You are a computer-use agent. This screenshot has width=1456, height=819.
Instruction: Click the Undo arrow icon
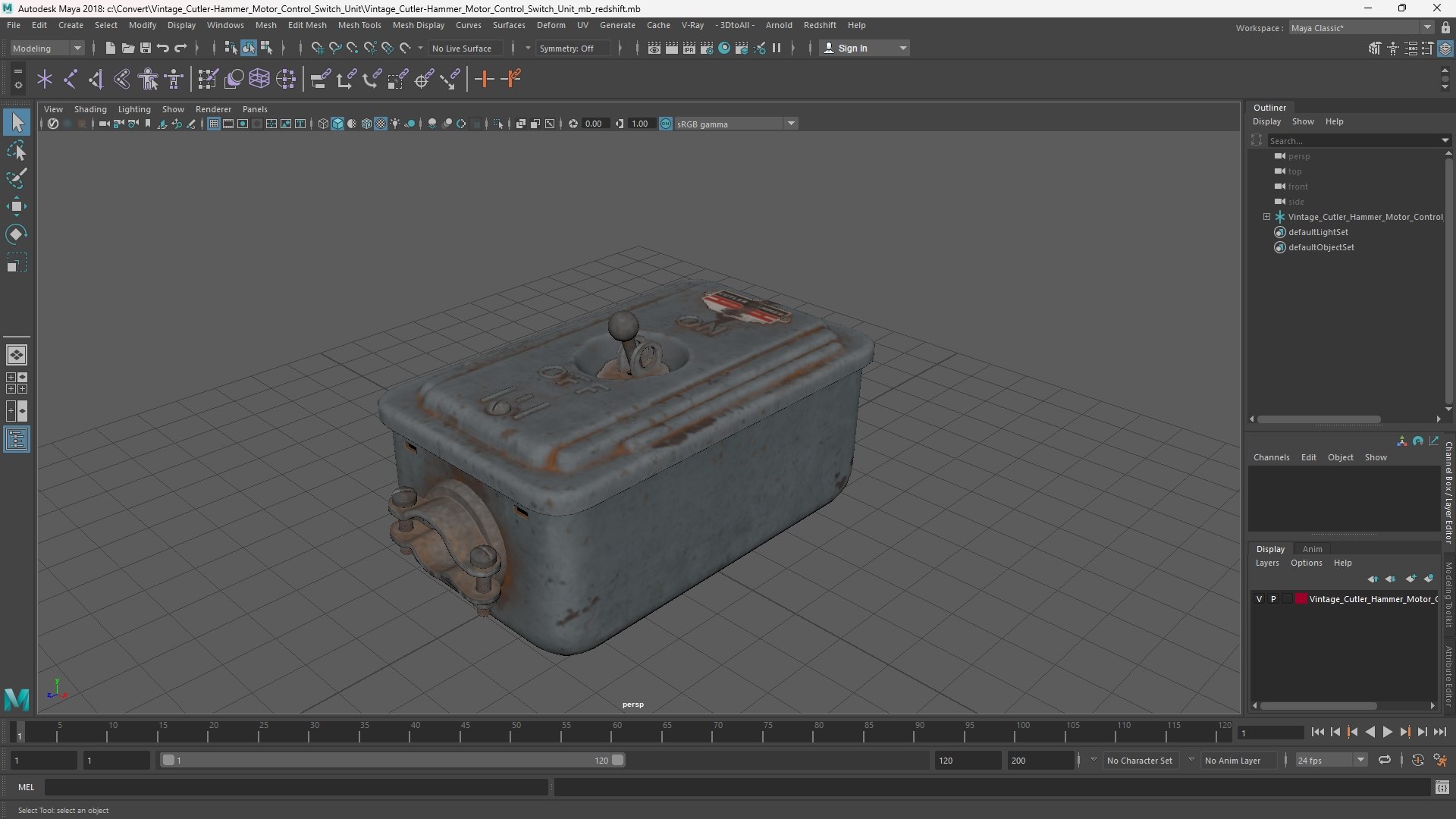click(x=163, y=48)
